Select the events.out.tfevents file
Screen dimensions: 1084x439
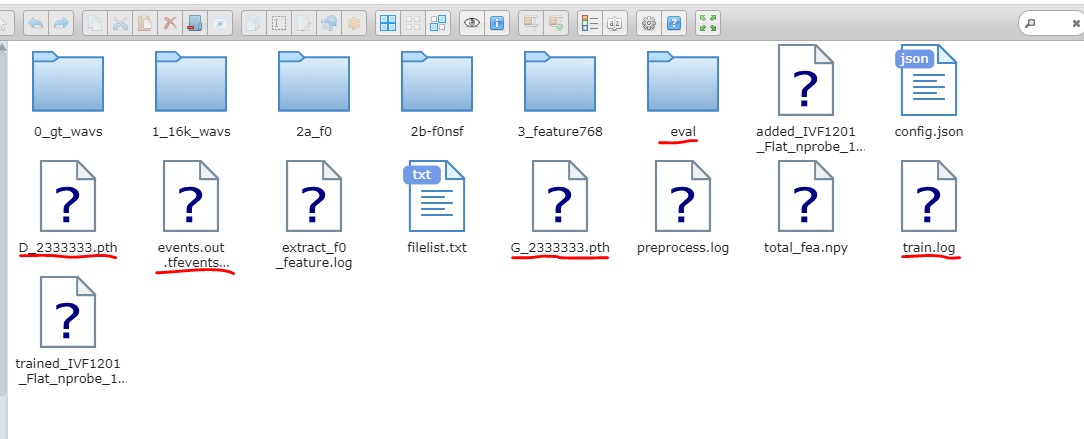coord(191,215)
